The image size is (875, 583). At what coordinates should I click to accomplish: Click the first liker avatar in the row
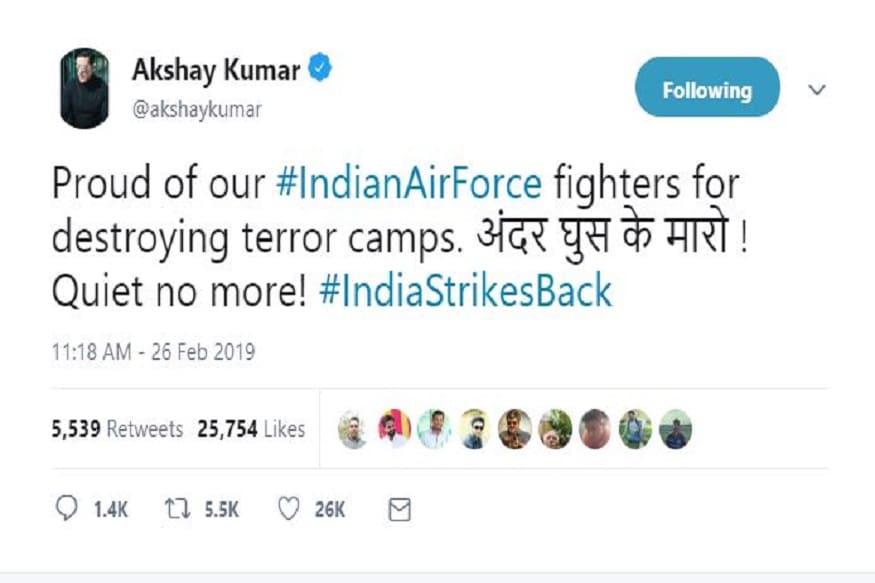pyautogui.click(x=353, y=429)
